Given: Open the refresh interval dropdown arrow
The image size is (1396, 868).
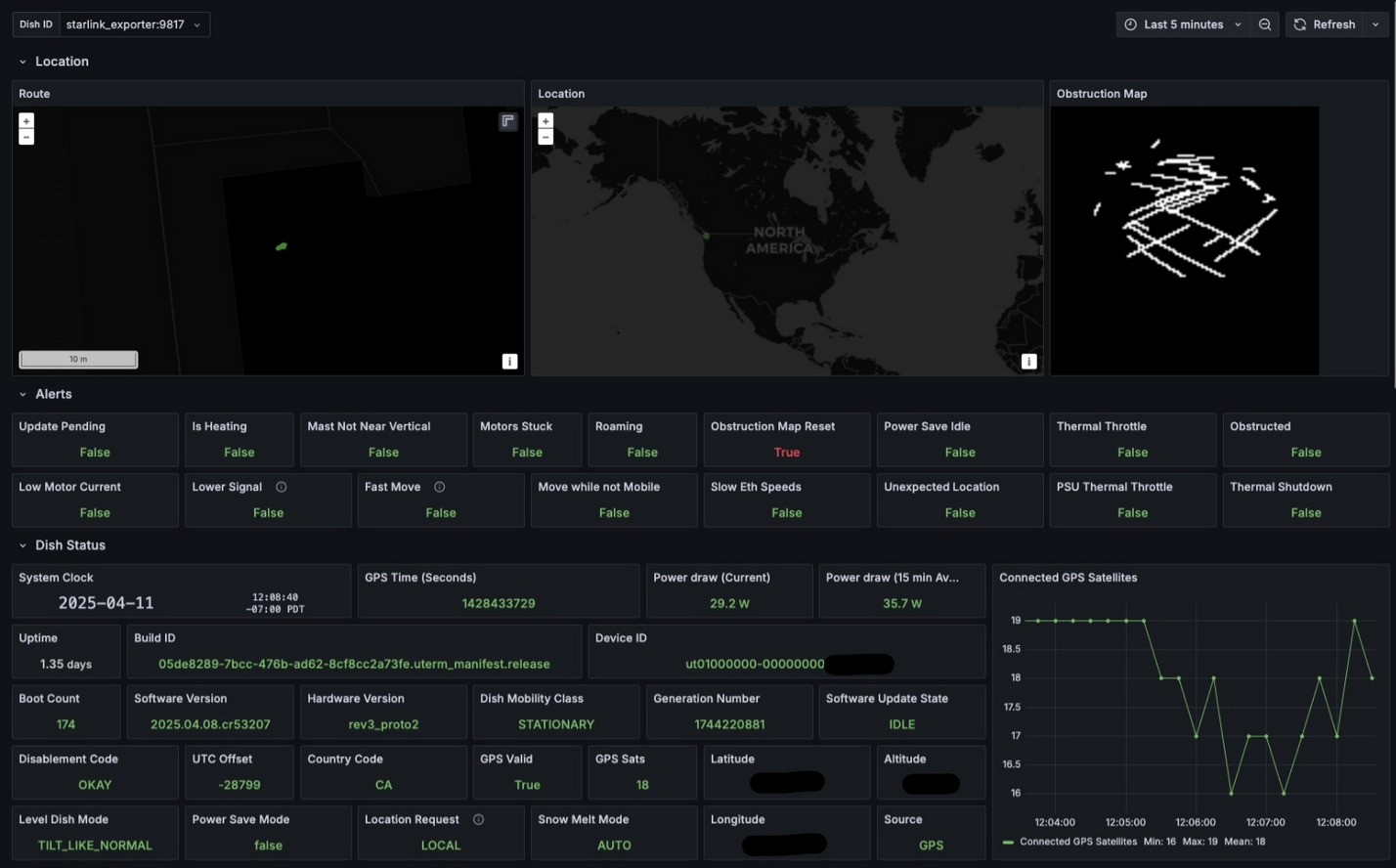Looking at the screenshot, I should coord(1375,24).
